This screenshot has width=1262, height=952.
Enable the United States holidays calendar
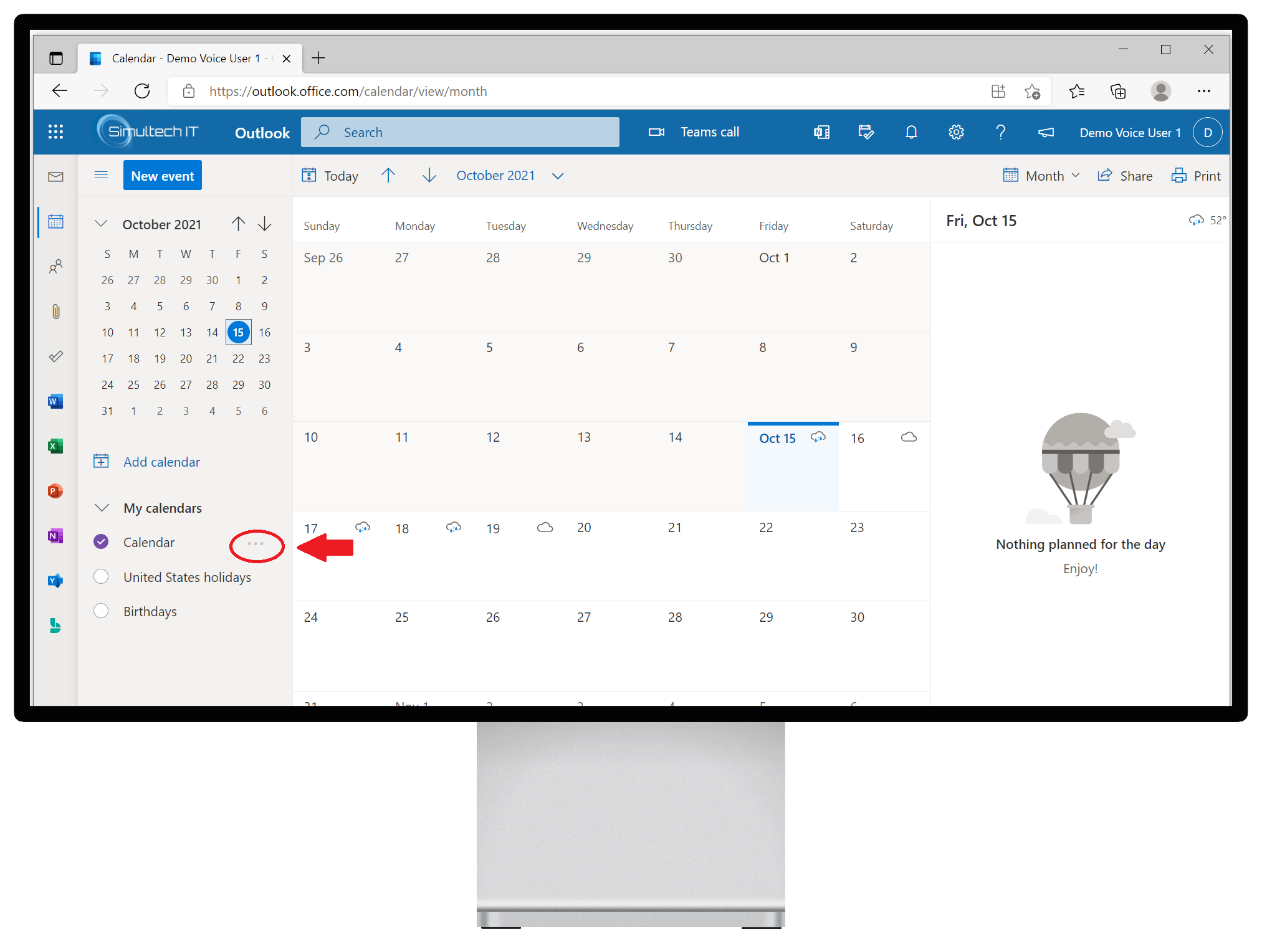(101, 576)
